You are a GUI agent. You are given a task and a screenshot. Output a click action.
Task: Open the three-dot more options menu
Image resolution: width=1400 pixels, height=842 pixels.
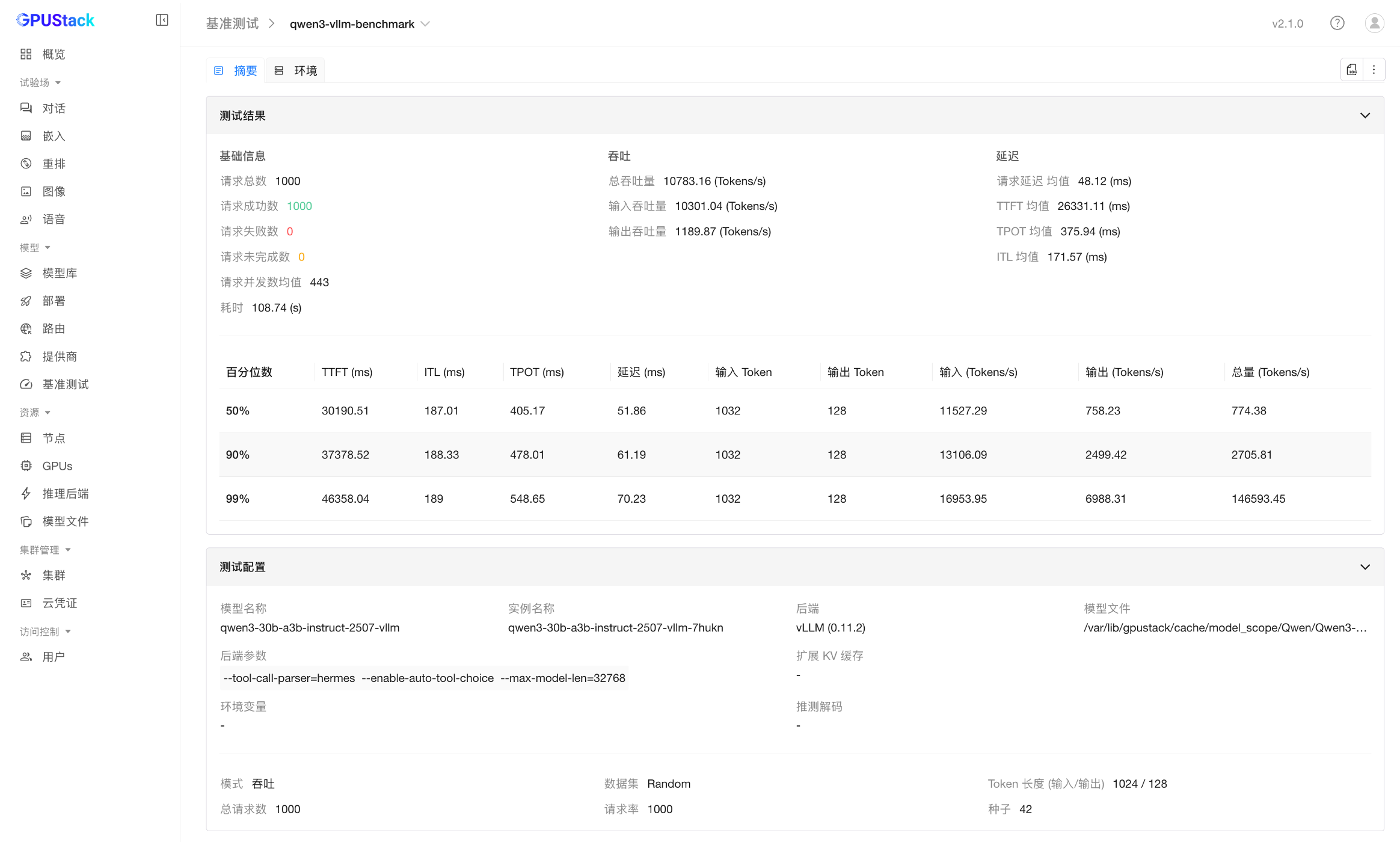pyautogui.click(x=1374, y=70)
